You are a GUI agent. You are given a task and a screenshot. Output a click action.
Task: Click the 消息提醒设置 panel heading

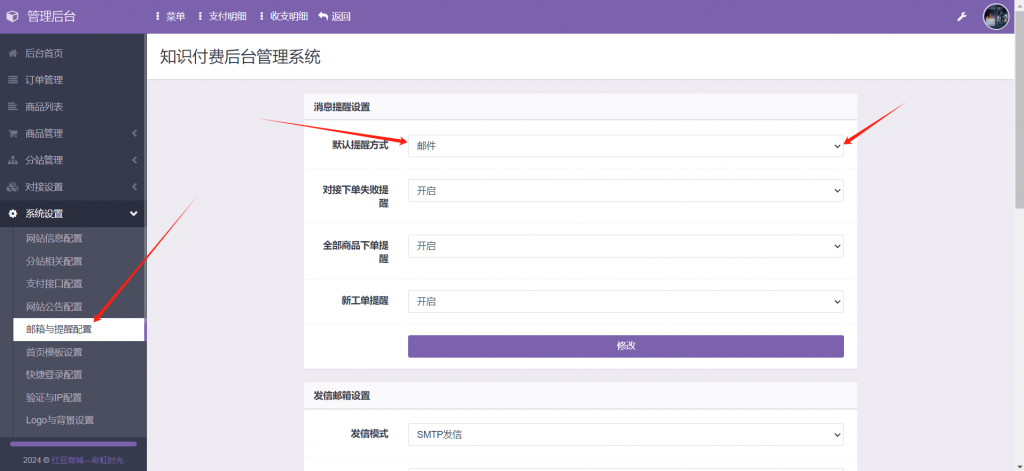tap(342, 107)
